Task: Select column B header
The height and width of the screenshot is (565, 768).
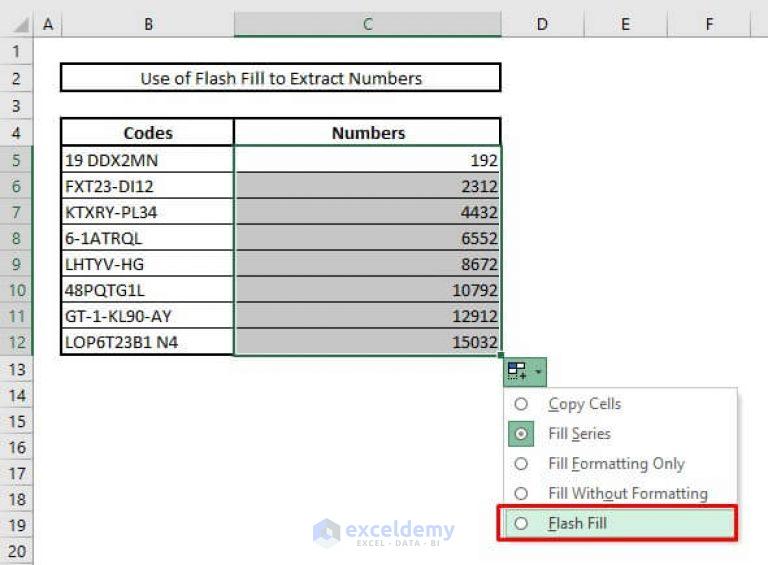Action: pyautogui.click(x=148, y=24)
